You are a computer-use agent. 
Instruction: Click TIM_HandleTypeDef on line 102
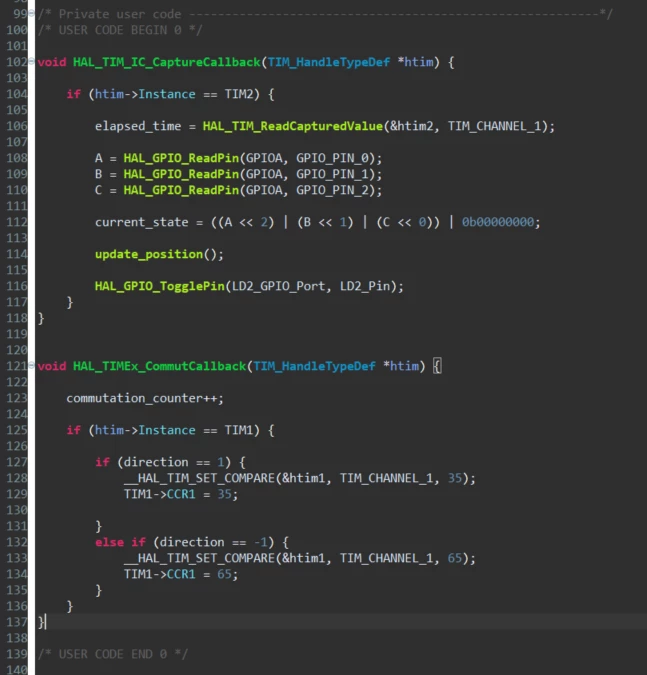tap(329, 62)
